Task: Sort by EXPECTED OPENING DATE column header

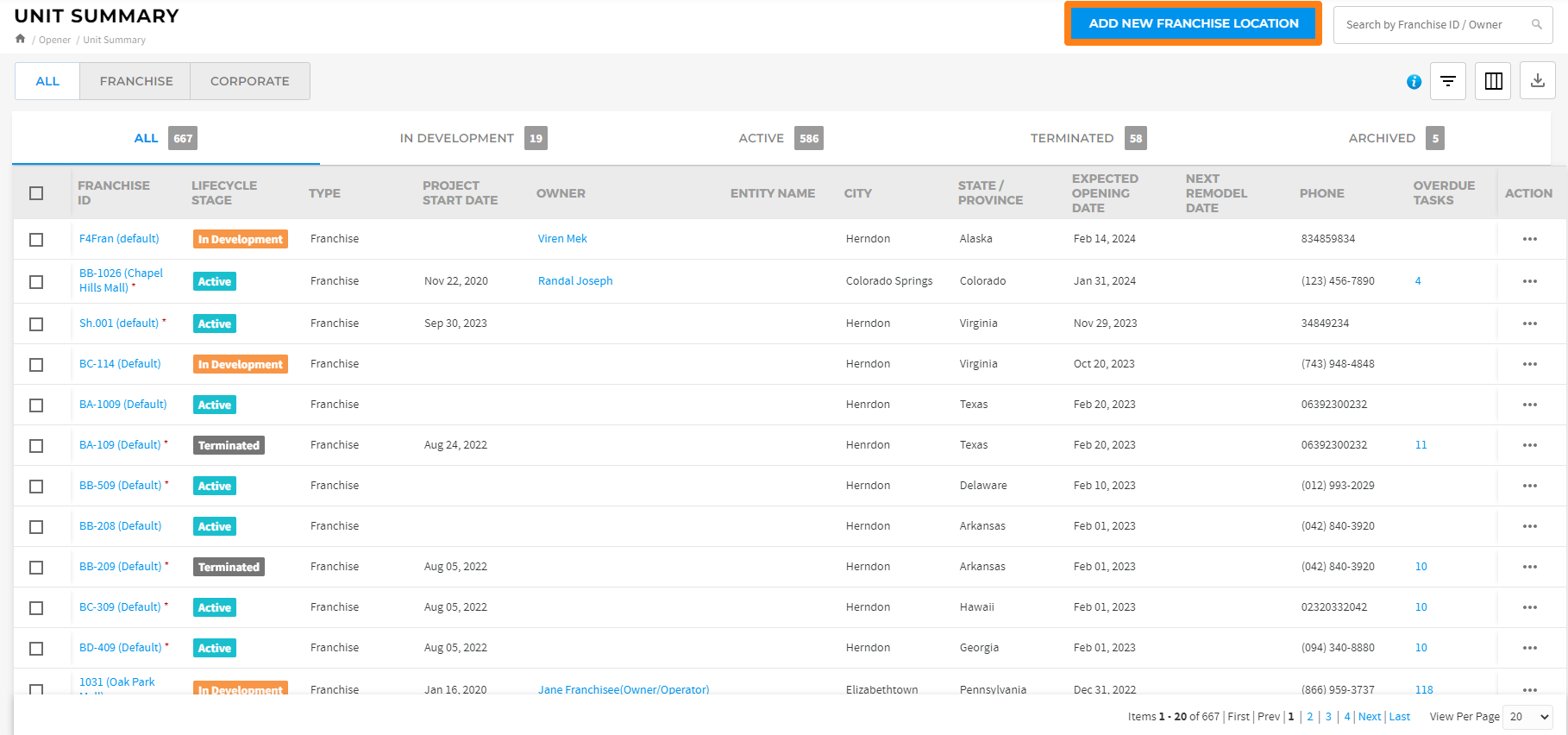Action: coord(1105,193)
